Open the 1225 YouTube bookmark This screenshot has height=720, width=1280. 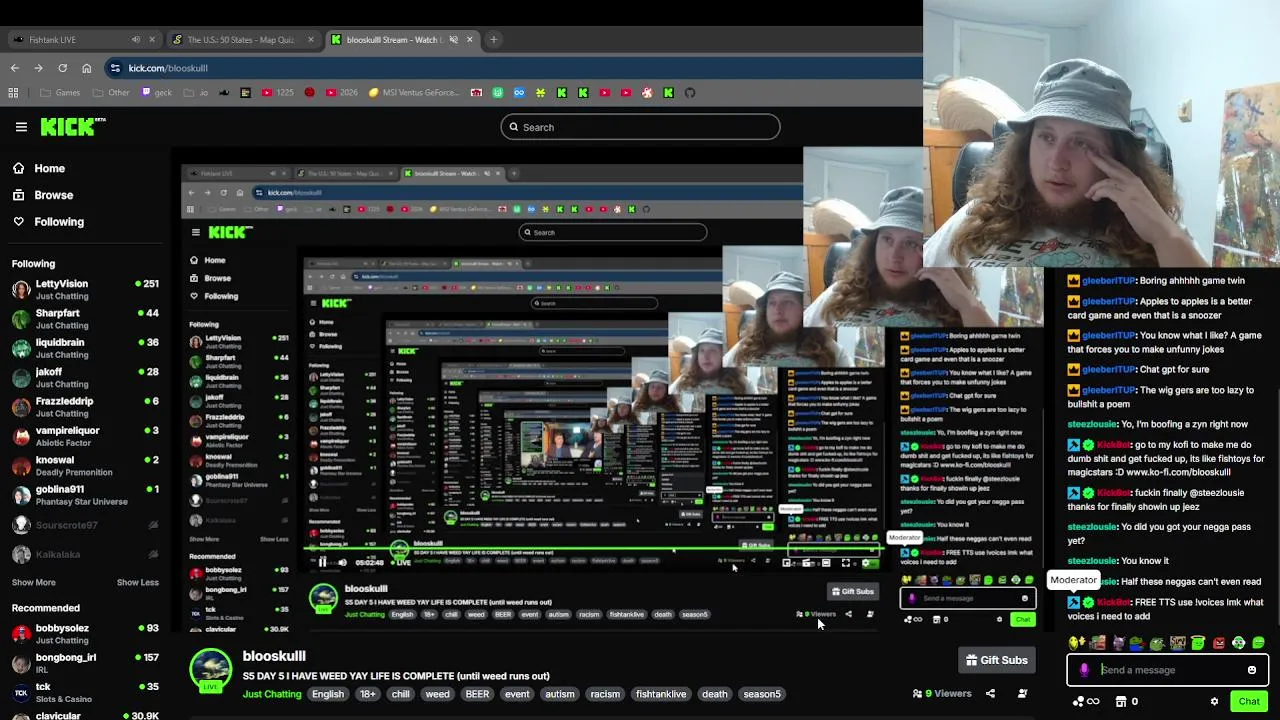(x=278, y=93)
